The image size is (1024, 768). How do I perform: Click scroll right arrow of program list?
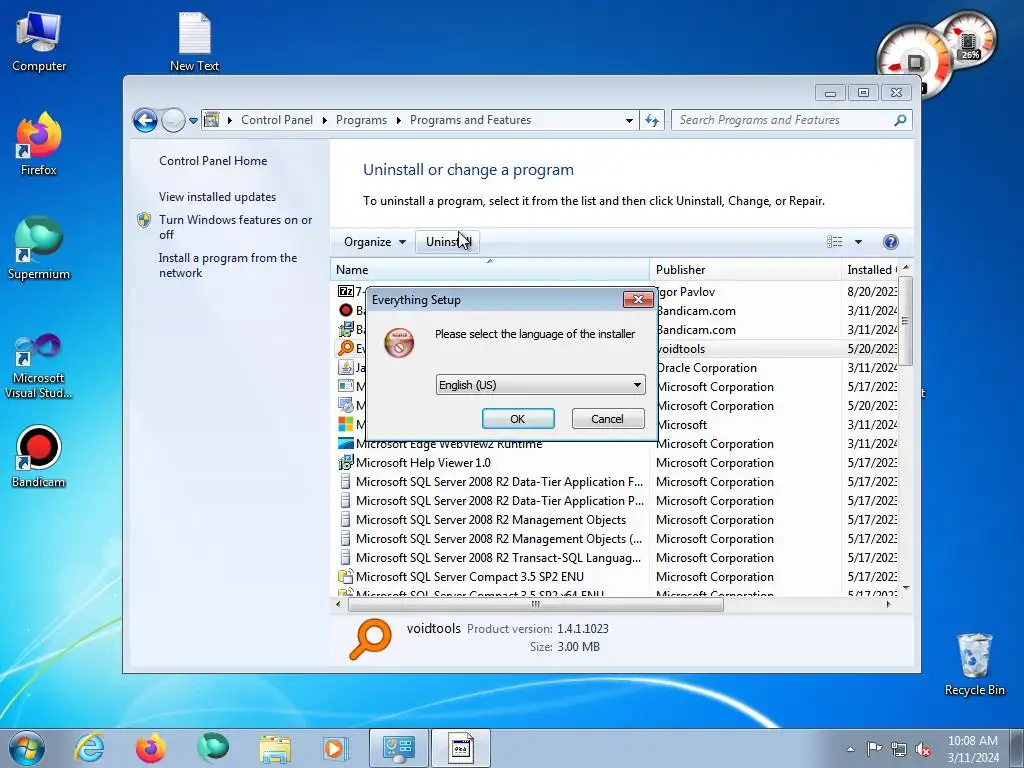point(888,605)
